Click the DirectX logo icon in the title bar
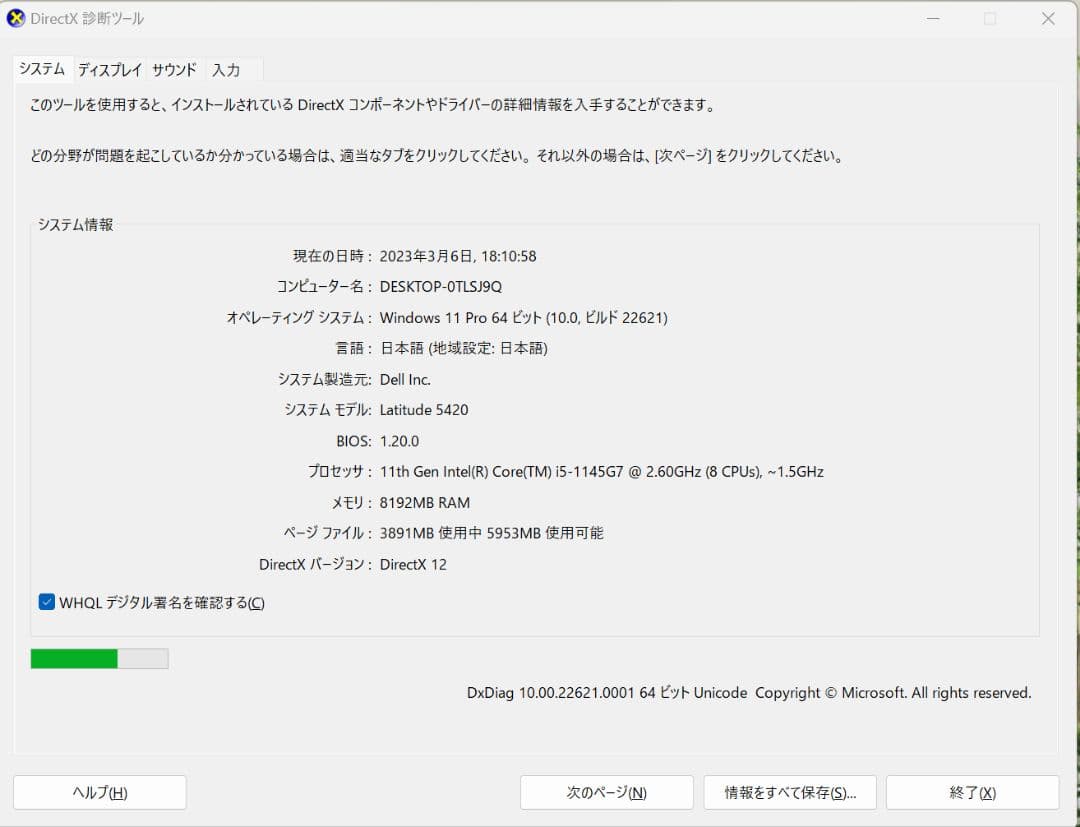 pos(15,18)
